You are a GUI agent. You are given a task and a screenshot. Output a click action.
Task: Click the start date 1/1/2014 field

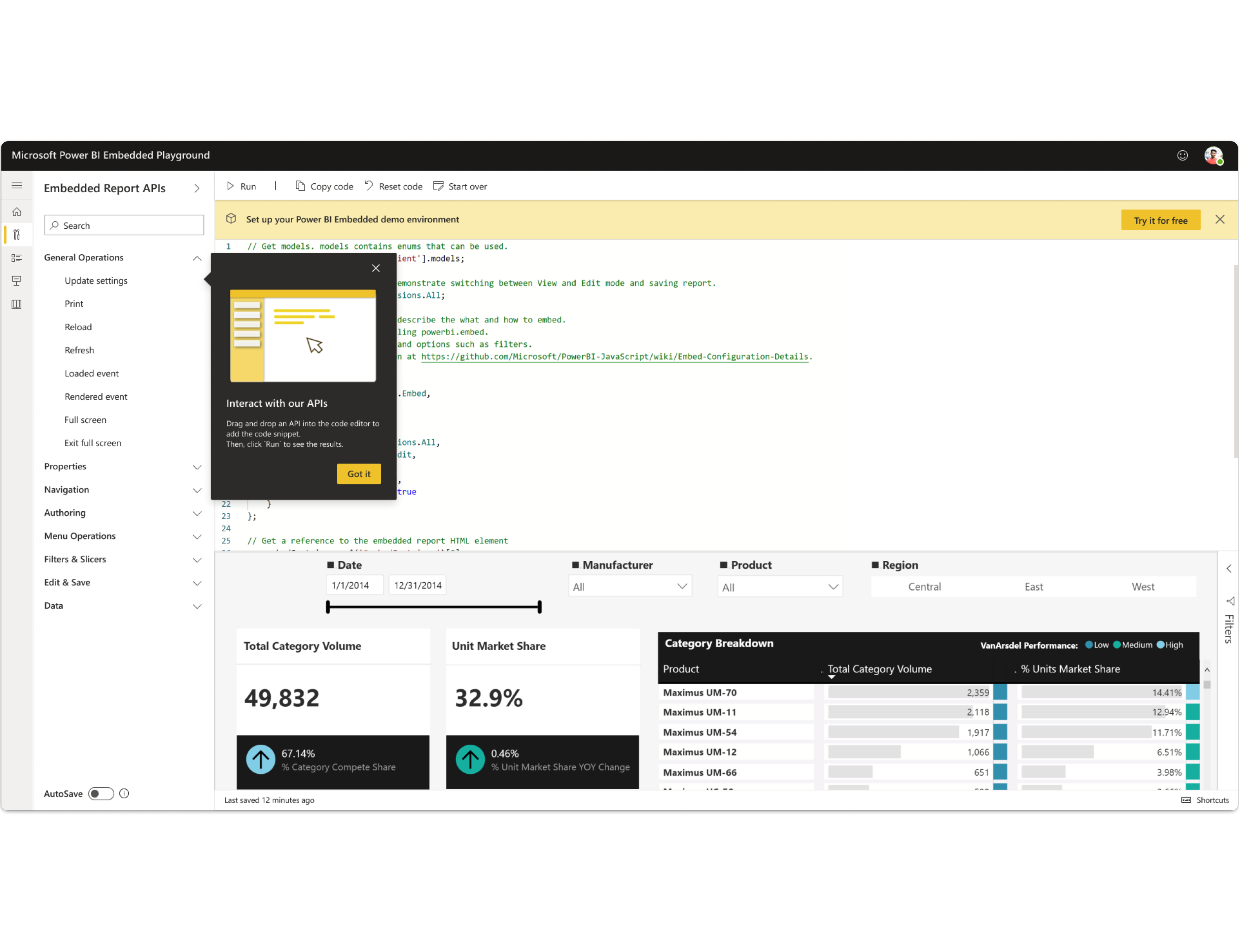(354, 585)
